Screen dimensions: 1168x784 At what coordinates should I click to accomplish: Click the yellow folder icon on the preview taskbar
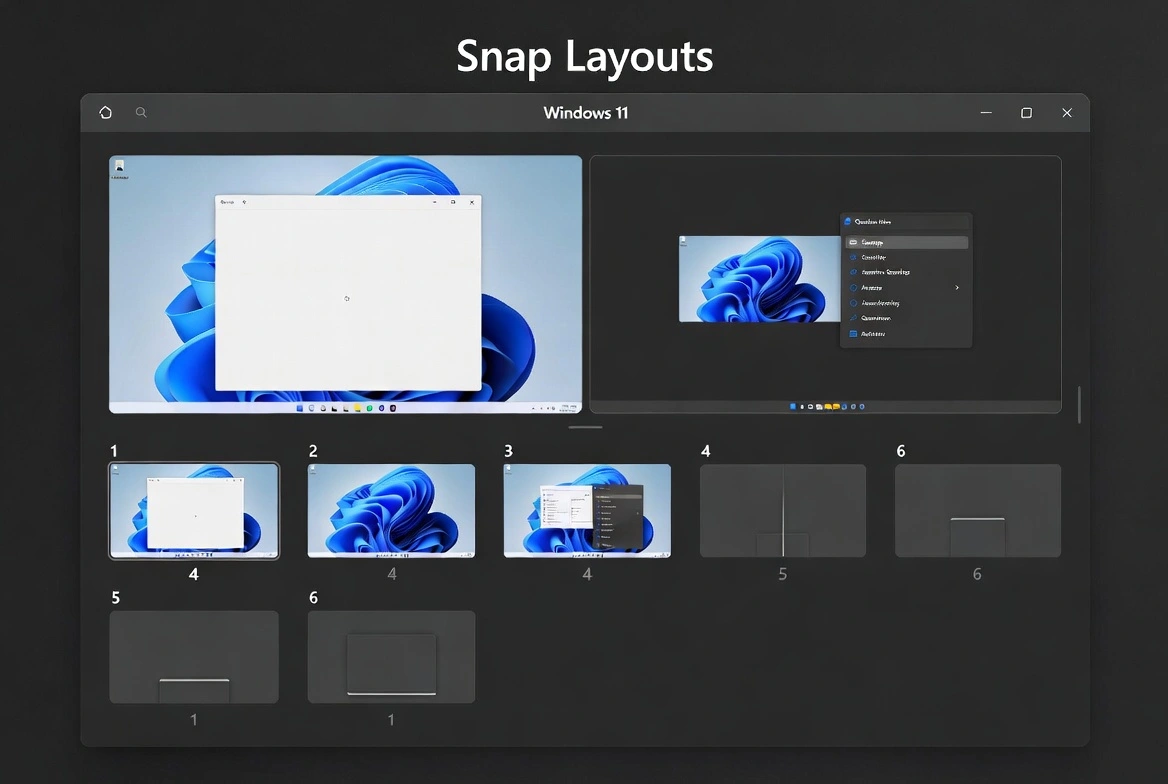tap(357, 408)
